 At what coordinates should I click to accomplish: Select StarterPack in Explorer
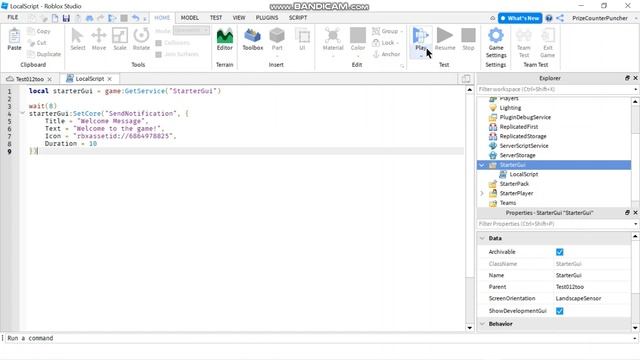pyautogui.click(x=514, y=184)
